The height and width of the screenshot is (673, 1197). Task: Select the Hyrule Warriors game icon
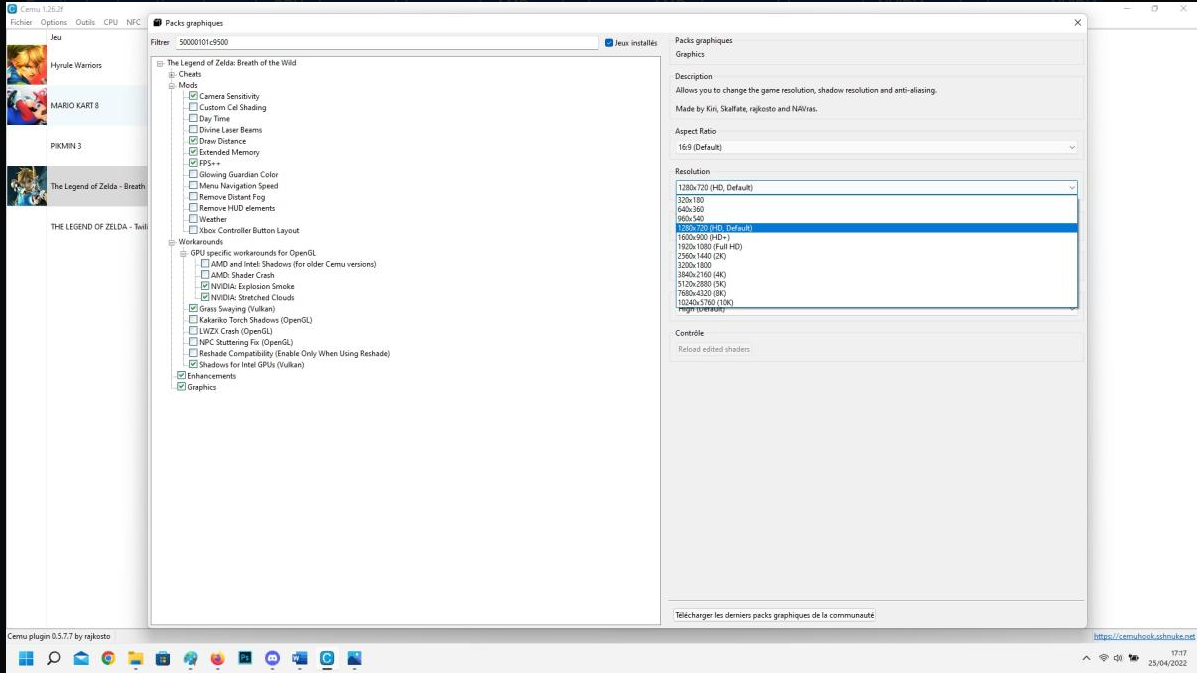click(x=27, y=65)
